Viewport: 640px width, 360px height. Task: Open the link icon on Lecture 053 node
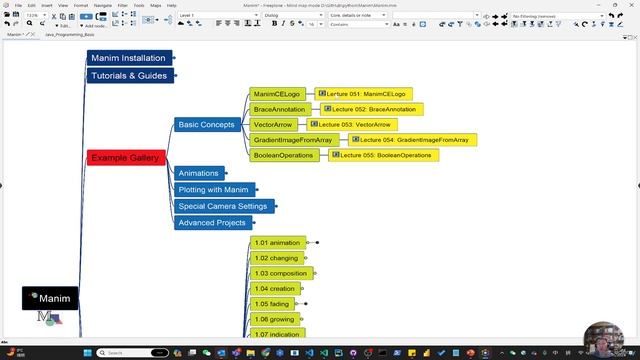(x=314, y=124)
